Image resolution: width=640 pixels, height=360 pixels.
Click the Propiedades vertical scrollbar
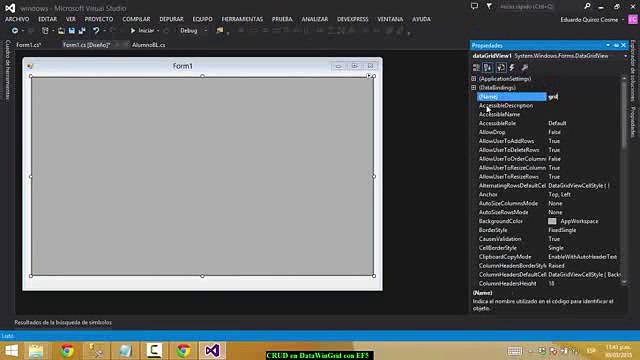tap(624, 180)
